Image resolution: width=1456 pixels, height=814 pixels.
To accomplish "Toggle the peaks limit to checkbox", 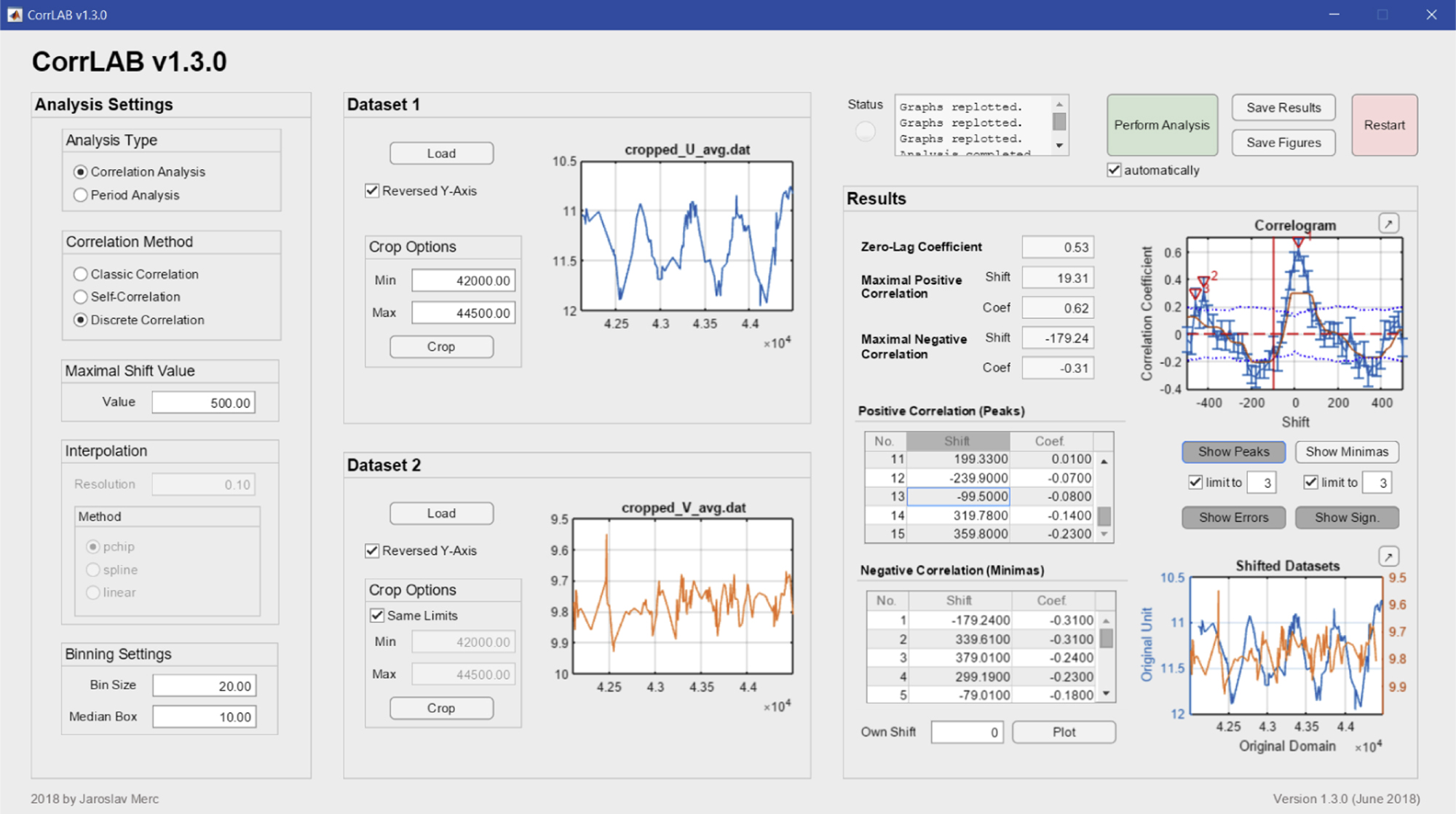I will click(x=1195, y=483).
